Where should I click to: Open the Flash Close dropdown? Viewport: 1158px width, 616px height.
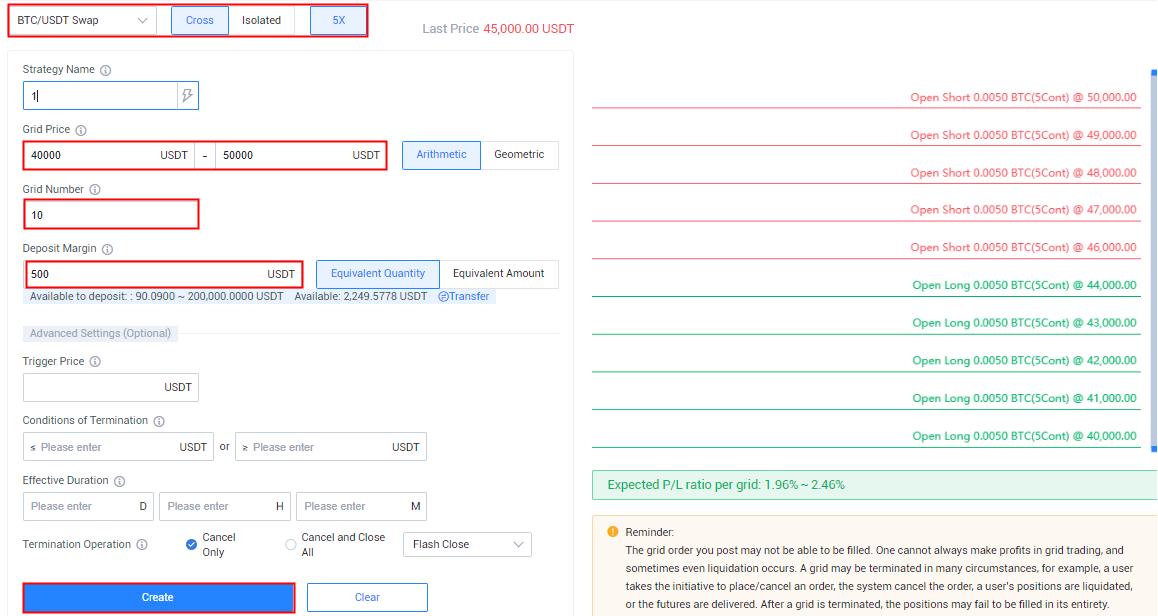point(467,544)
